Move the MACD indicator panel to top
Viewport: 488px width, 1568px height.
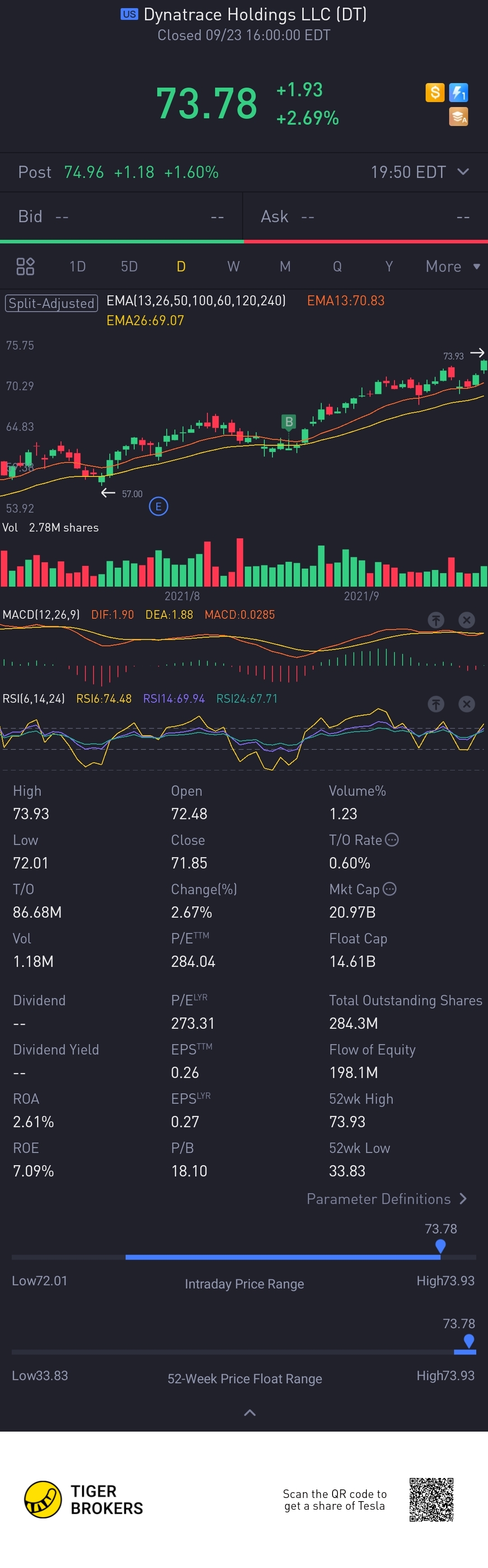tap(436, 620)
